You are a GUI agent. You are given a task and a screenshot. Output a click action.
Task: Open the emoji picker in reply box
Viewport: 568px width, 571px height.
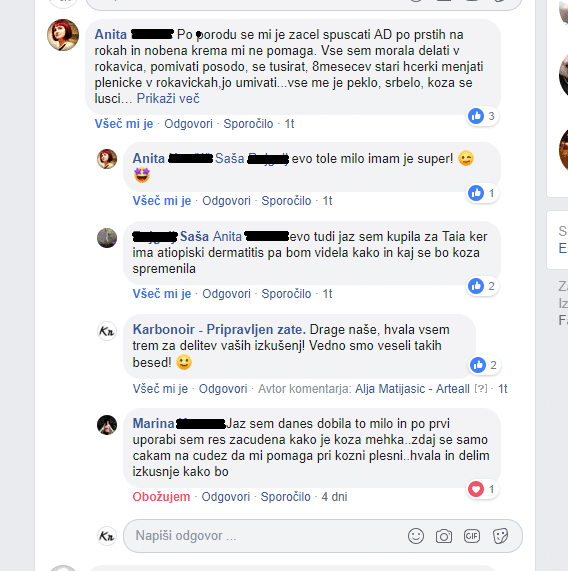[416, 536]
